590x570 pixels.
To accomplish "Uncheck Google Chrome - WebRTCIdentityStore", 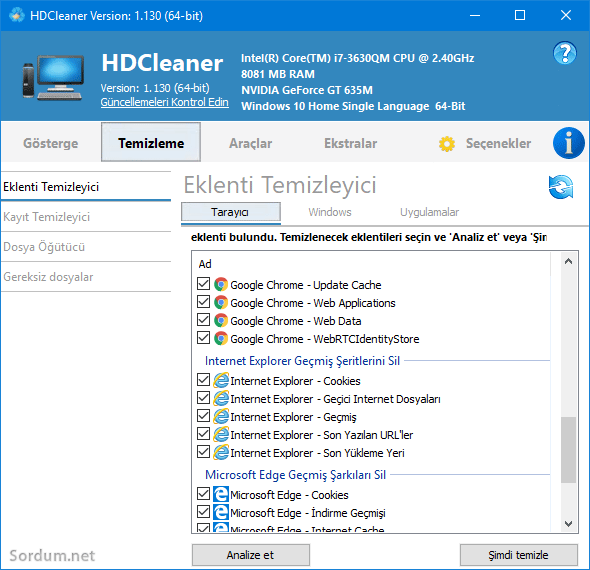I will (x=204, y=338).
